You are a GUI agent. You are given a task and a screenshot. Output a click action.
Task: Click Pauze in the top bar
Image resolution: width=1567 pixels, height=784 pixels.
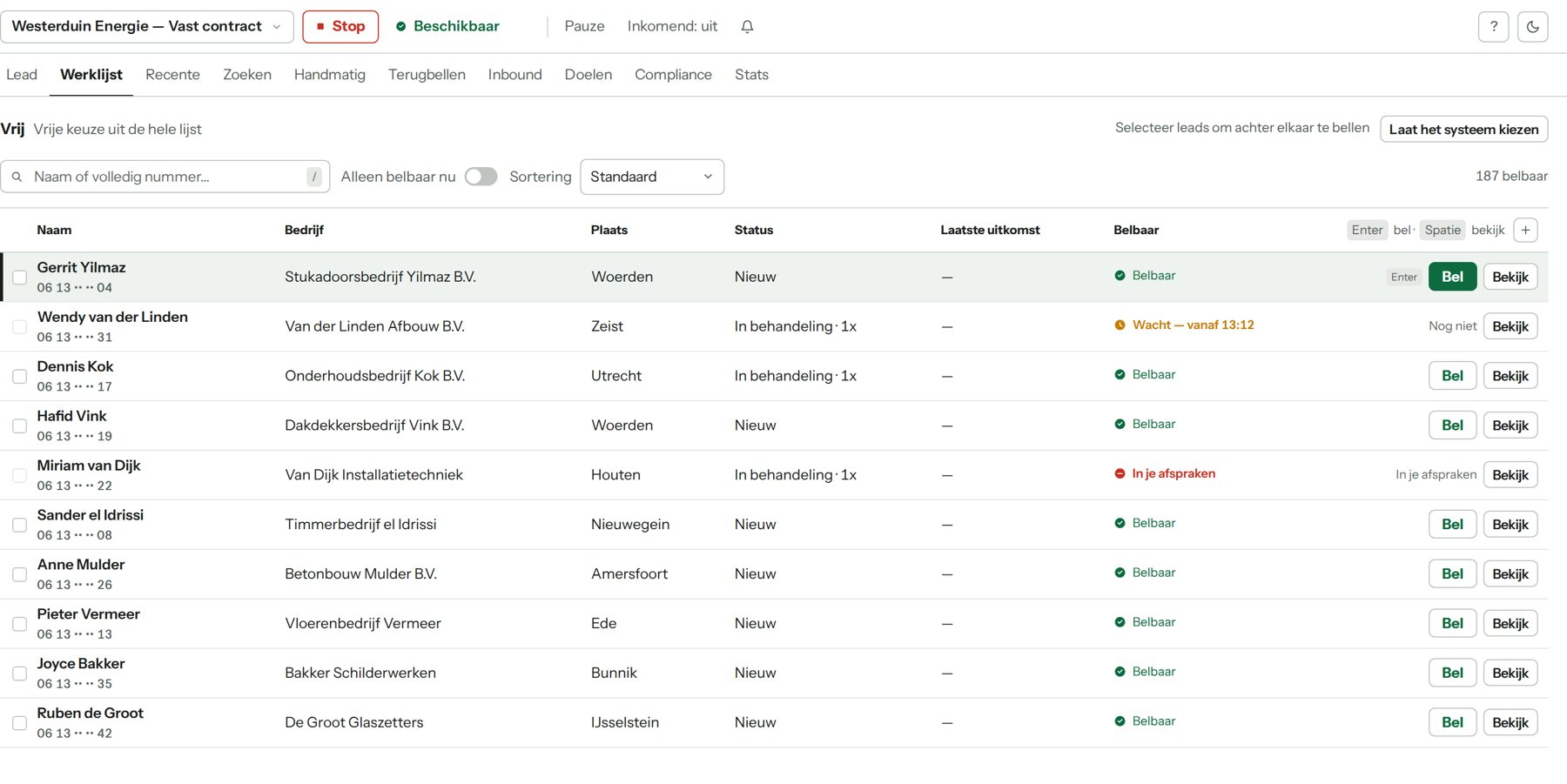(584, 27)
